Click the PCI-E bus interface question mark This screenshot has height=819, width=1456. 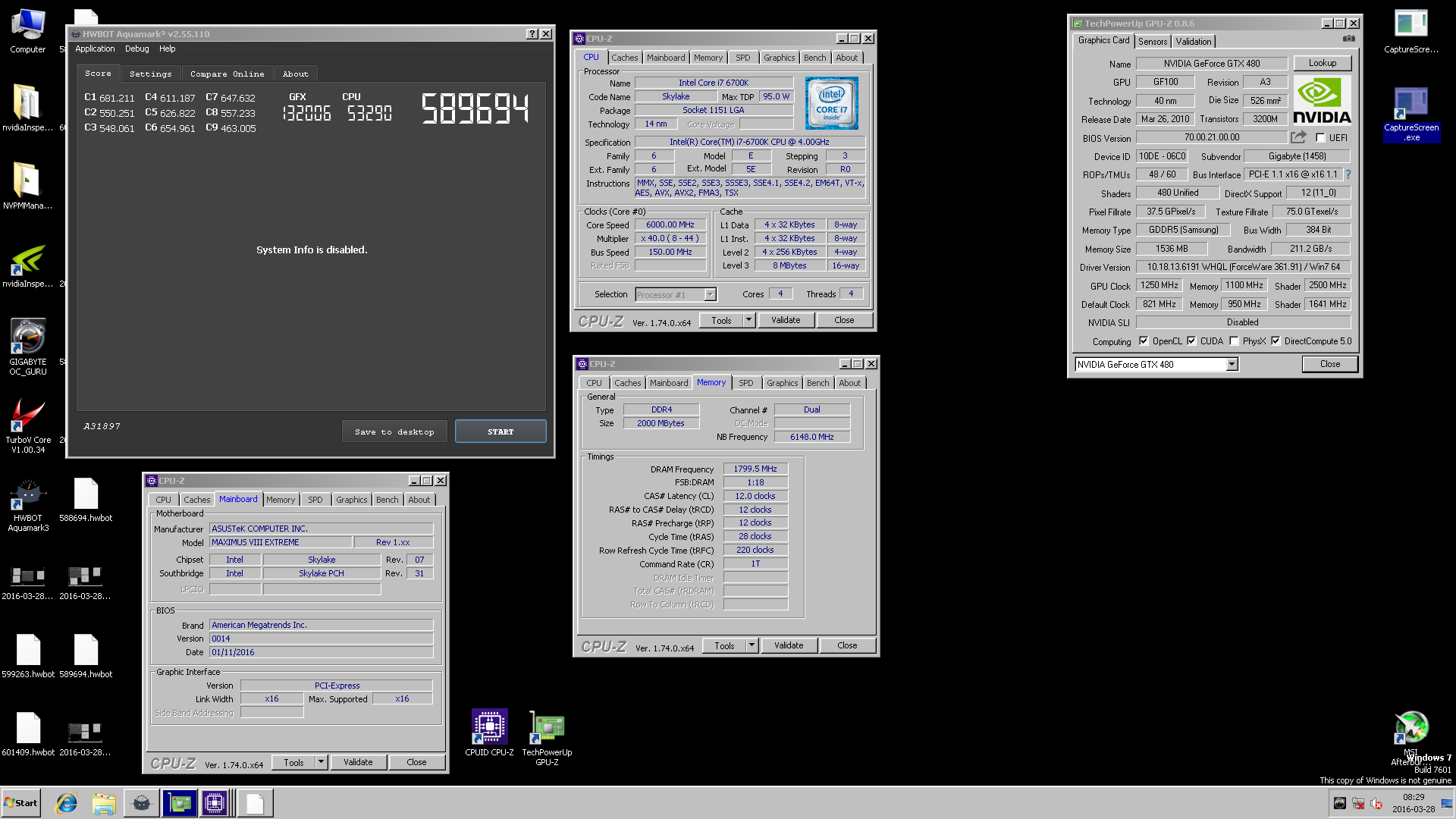[x=1348, y=174]
